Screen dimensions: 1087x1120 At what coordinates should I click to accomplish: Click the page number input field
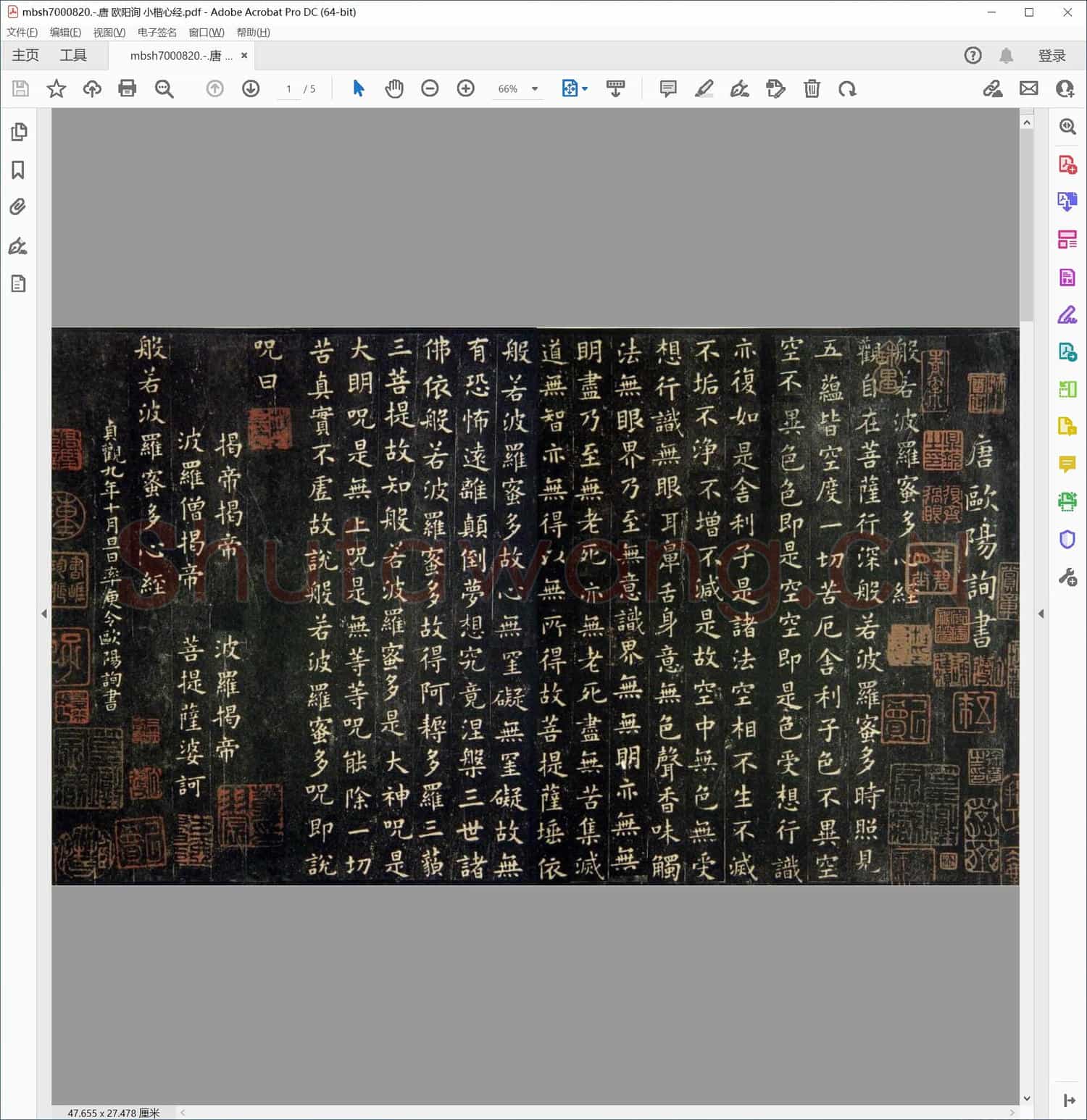tap(288, 88)
